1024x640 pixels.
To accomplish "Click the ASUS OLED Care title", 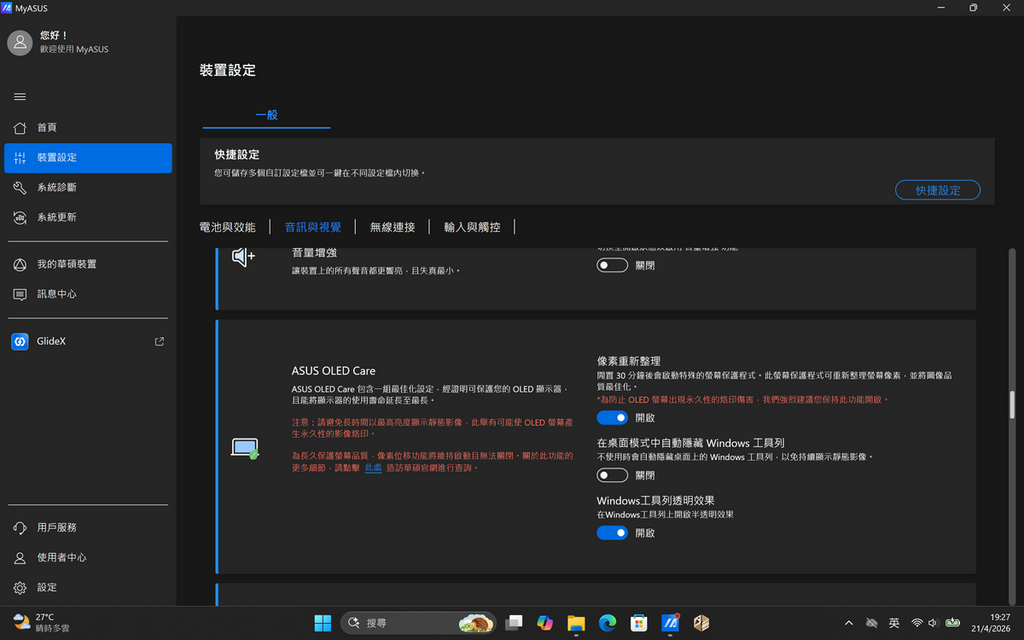I will pyautogui.click(x=333, y=370).
